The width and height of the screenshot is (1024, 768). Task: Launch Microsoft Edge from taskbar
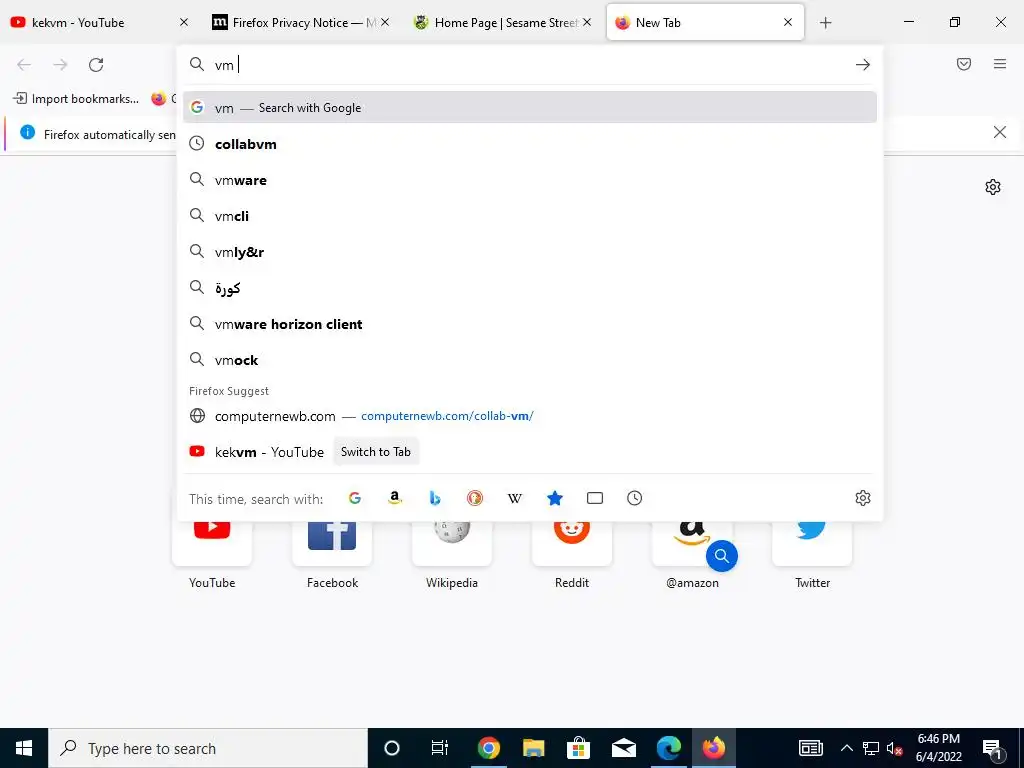[669, 748]
